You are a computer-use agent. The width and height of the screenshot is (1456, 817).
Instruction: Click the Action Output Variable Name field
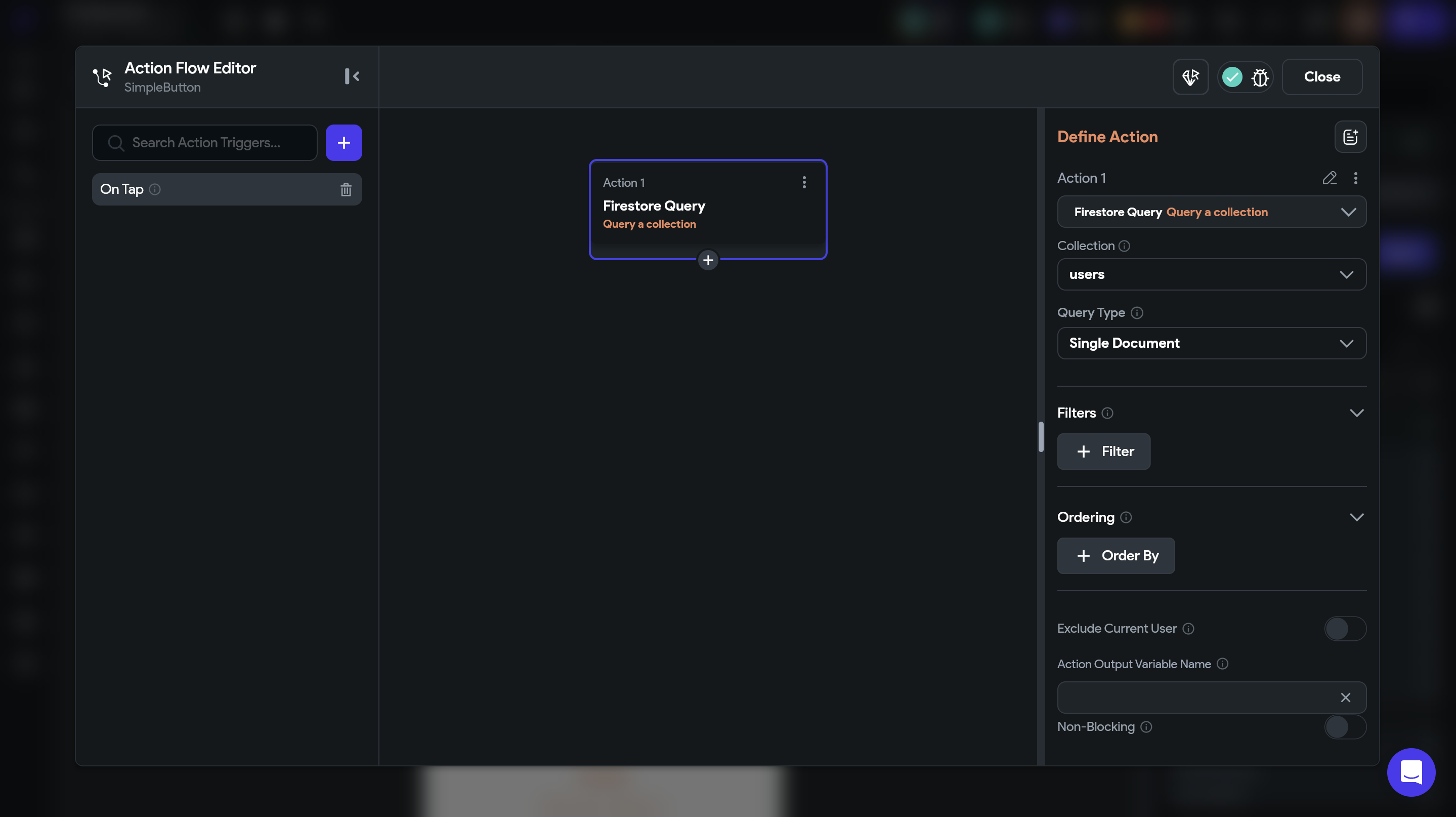click(x=1195, y=697)
